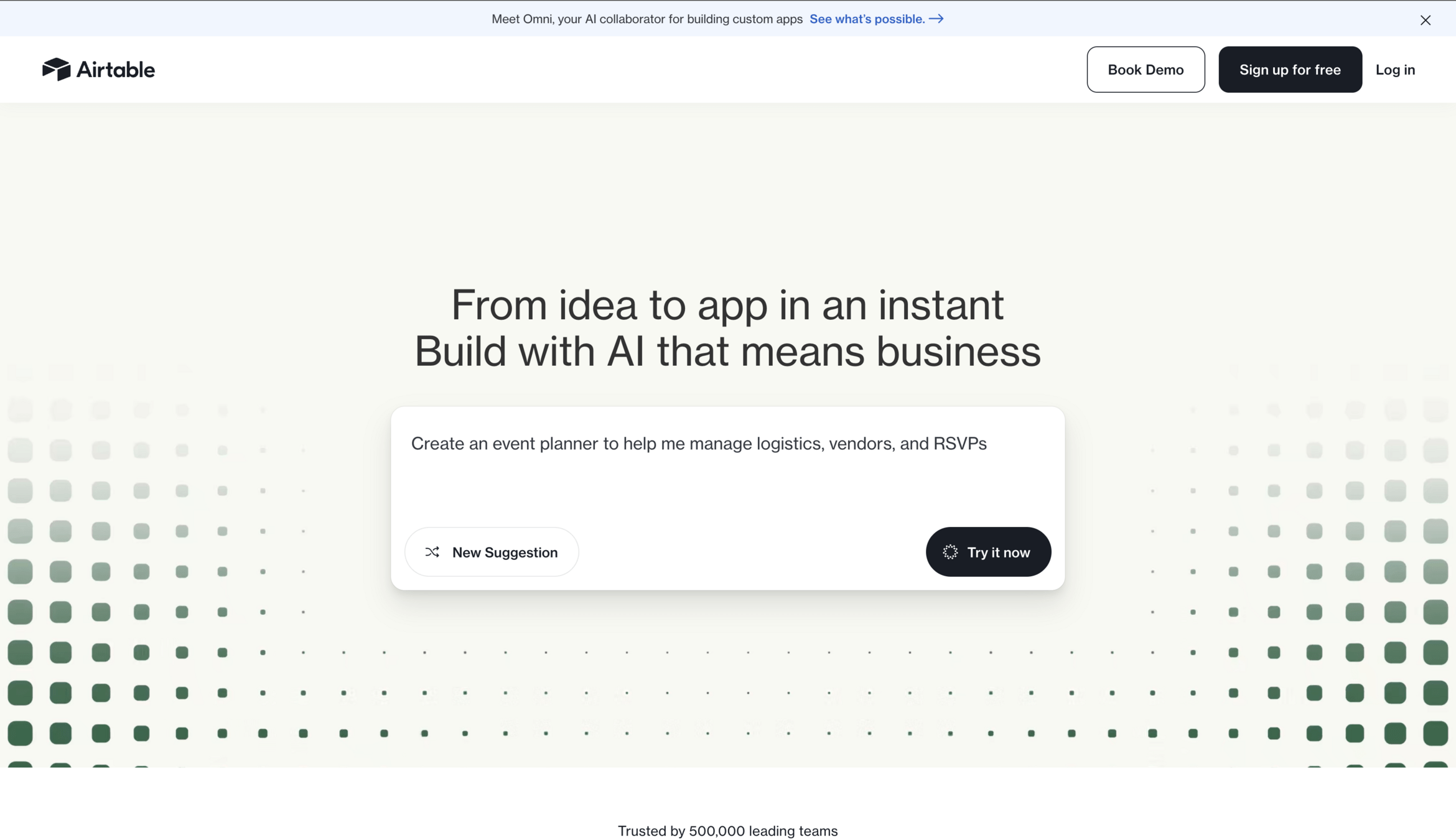Click the sparkle icon in Try it now
The width and height of the screenshot is (1456, 840).
950,552
